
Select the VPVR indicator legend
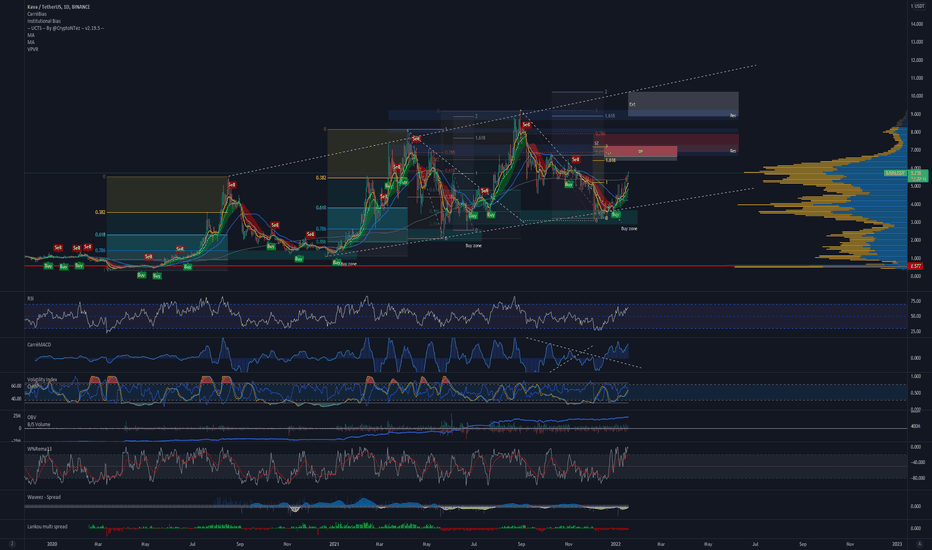[x=33, y=49]
